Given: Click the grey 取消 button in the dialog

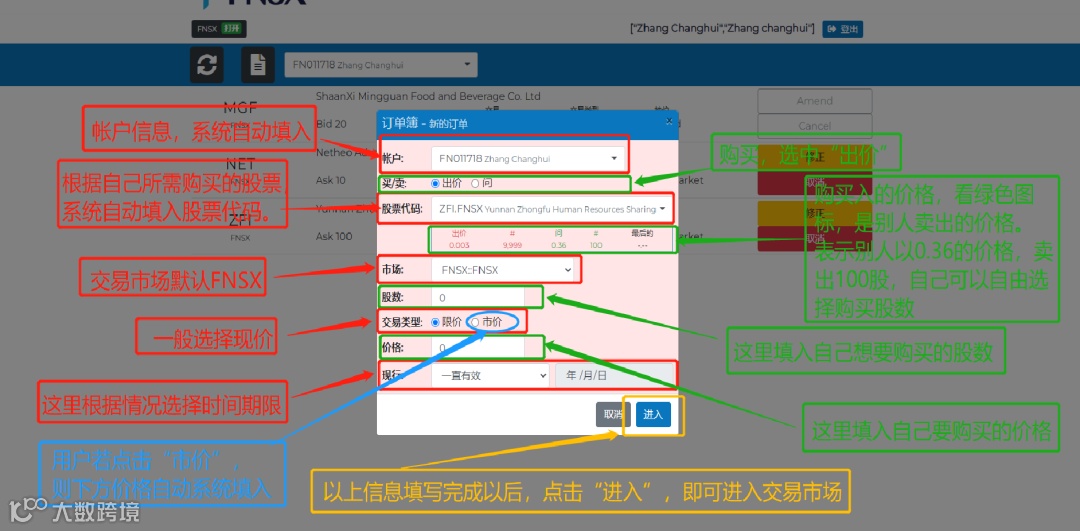Looking at the screenshot, I should click(x=613, y=415).
